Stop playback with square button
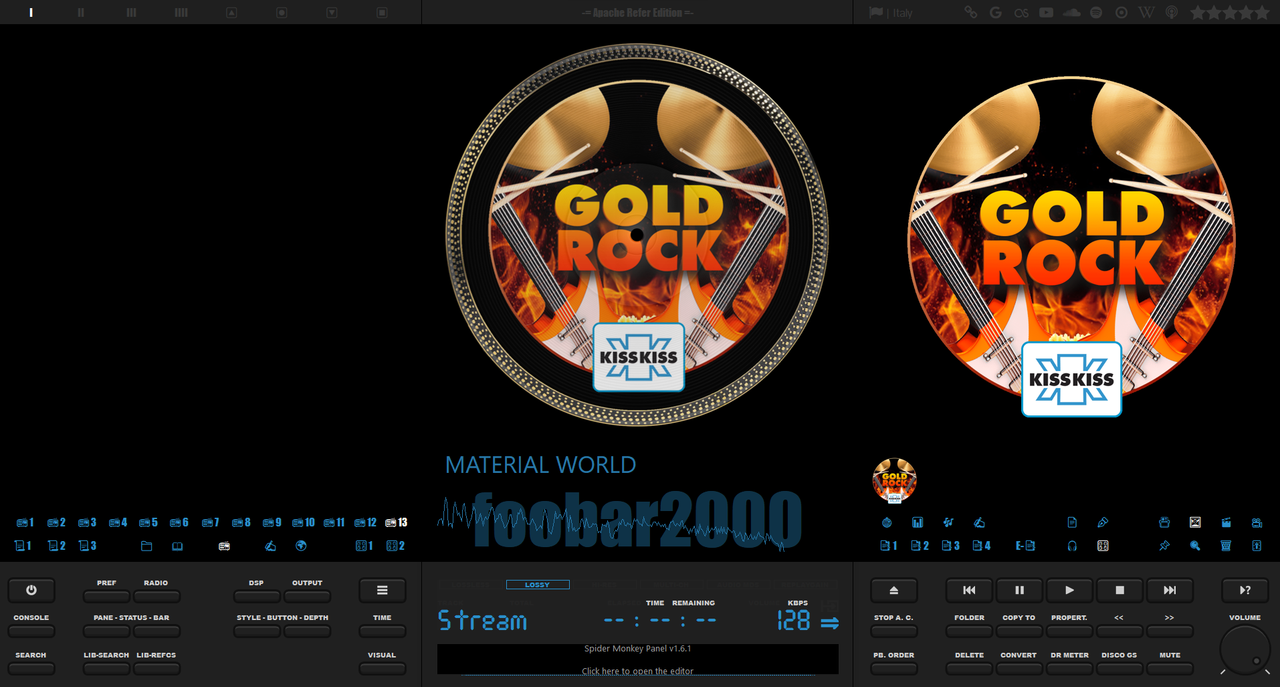 (1120, 590)
